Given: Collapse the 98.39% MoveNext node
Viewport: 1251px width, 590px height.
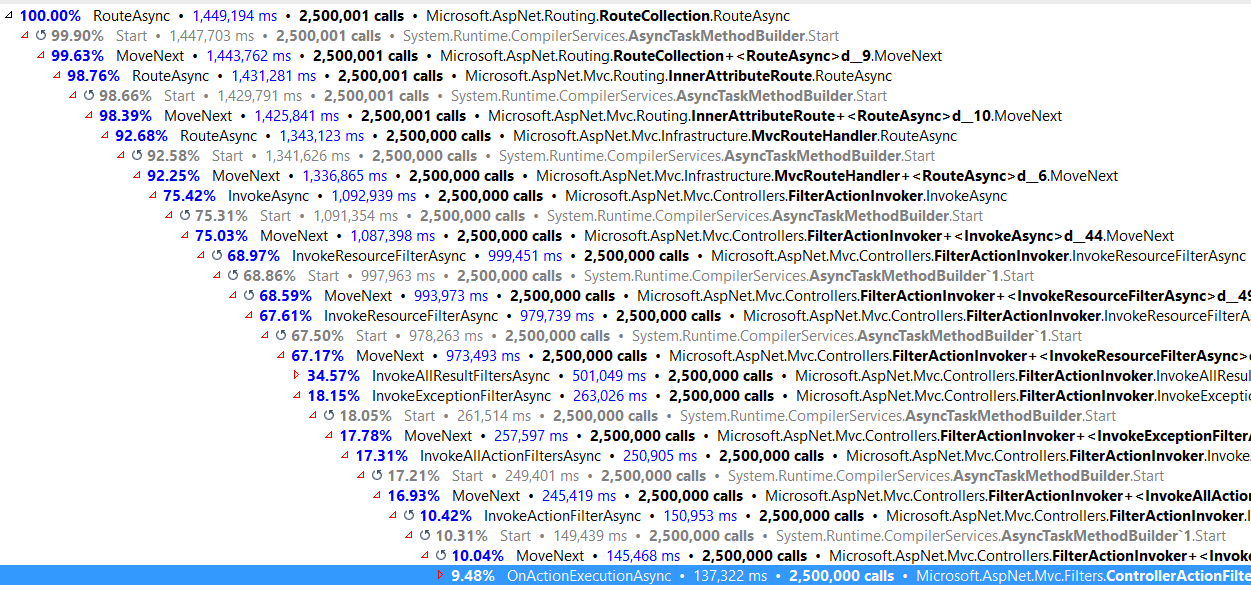Looking at the screenshot, I should pos(88,116).
